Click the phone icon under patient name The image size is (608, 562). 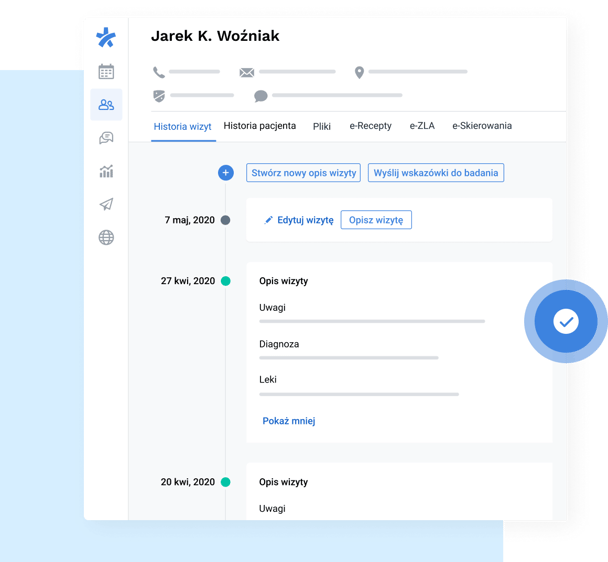click(159, 72)
